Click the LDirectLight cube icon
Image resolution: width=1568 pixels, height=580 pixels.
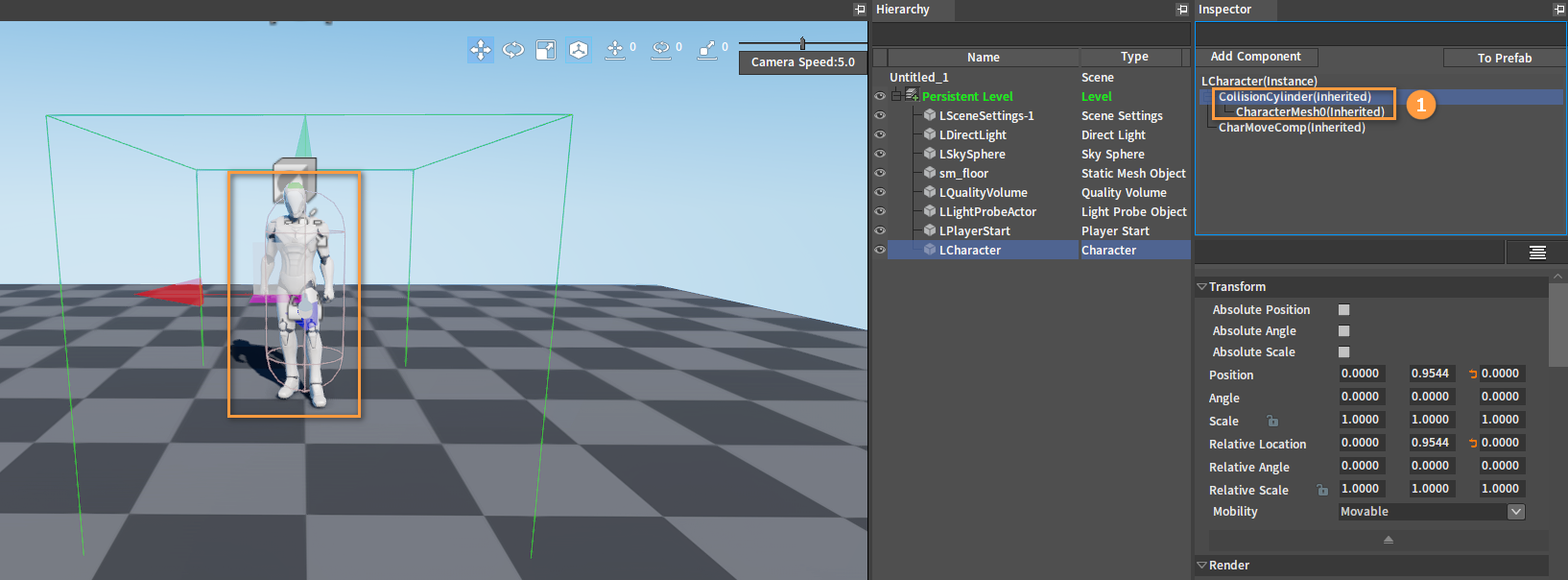pos(930,134)
